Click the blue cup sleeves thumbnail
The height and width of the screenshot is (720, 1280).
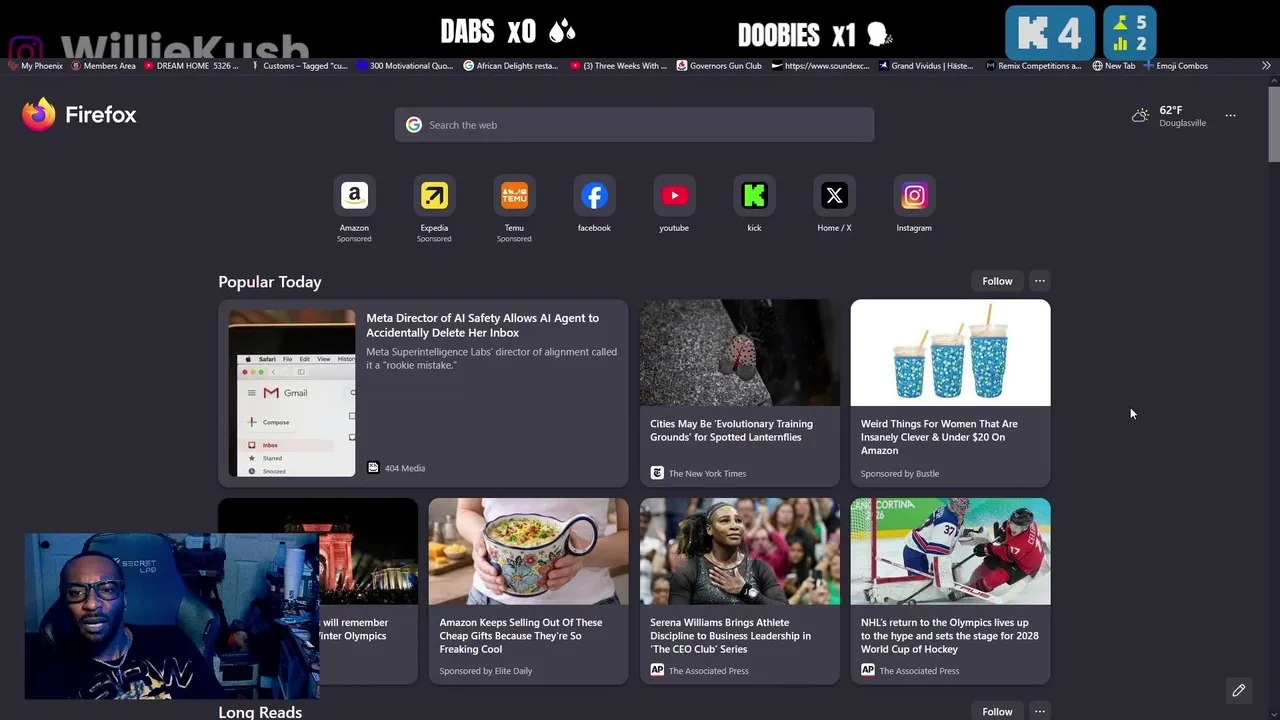[950, 353]
